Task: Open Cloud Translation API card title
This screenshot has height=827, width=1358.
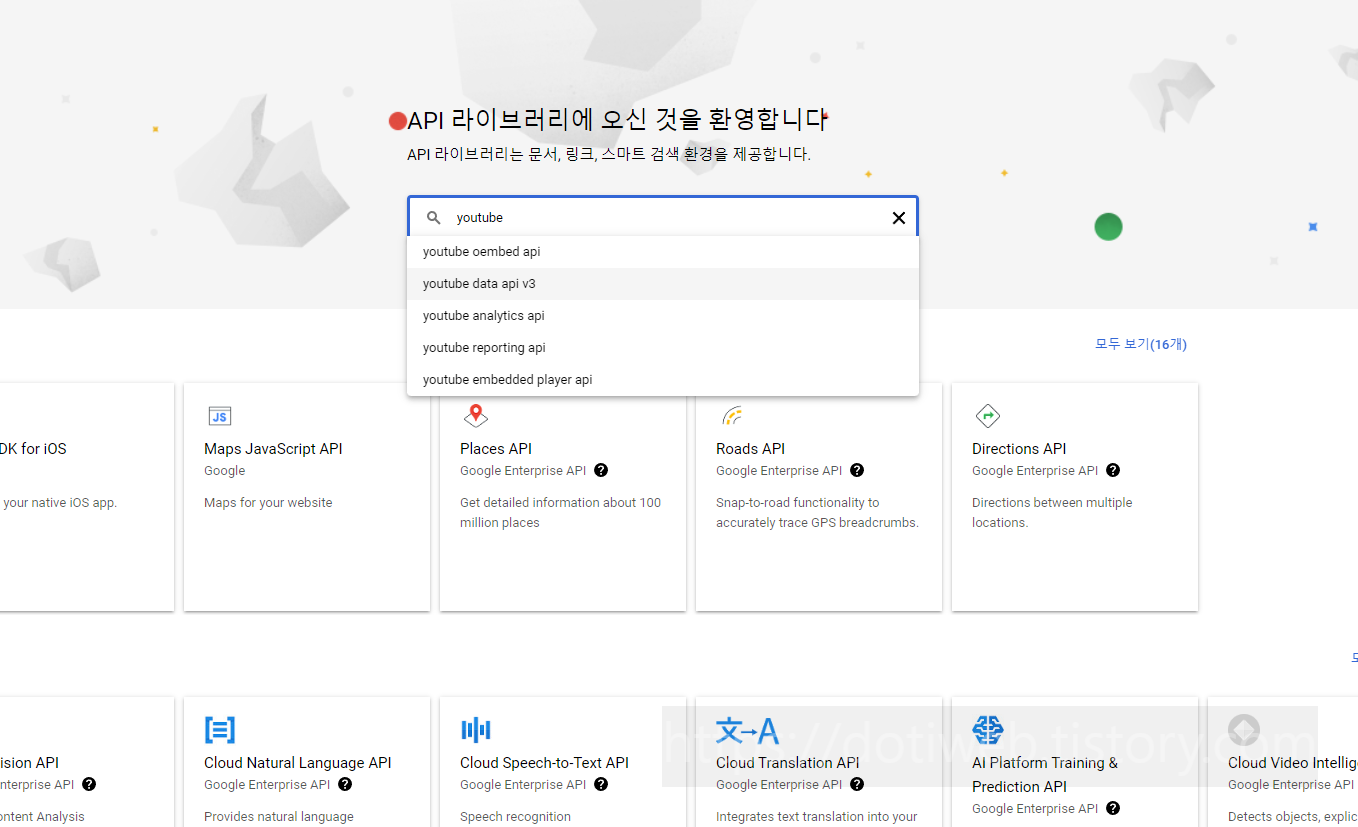Action: point(788,763)
